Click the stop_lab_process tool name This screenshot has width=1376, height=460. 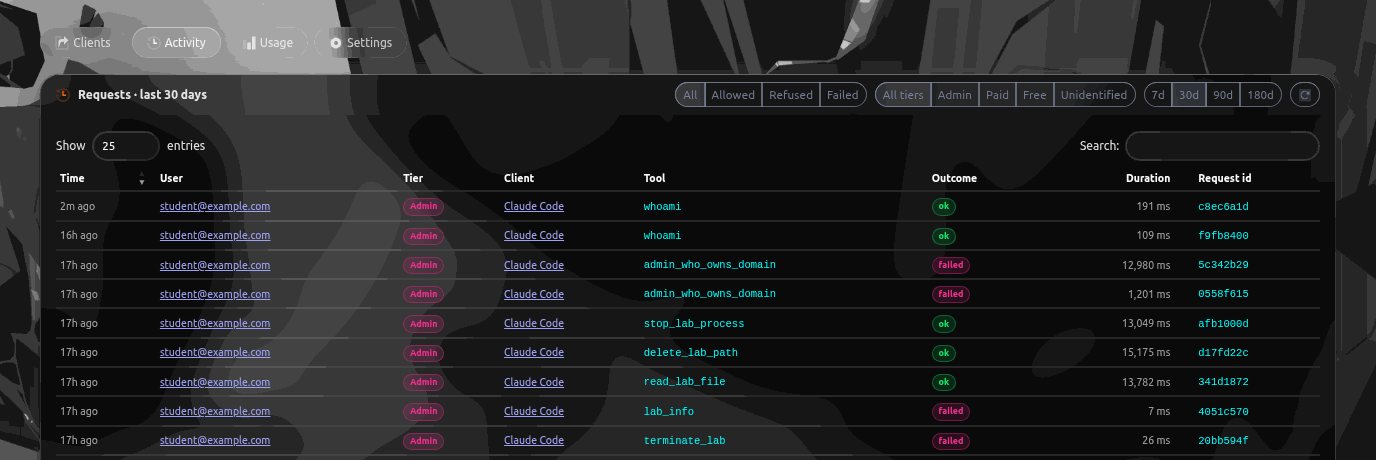pyautogui.click(x=694, y=324)
